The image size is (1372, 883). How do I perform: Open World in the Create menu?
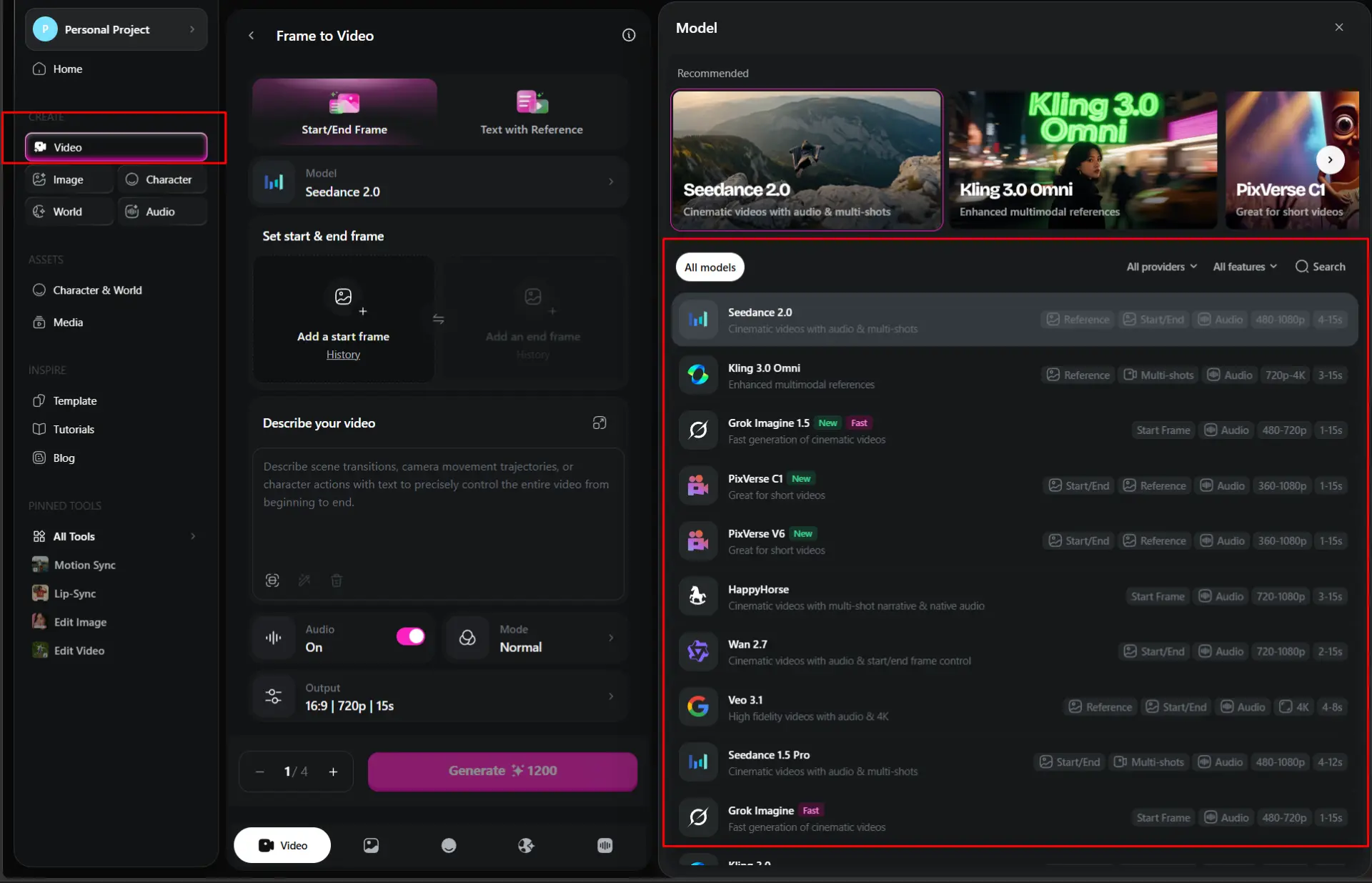69,212
